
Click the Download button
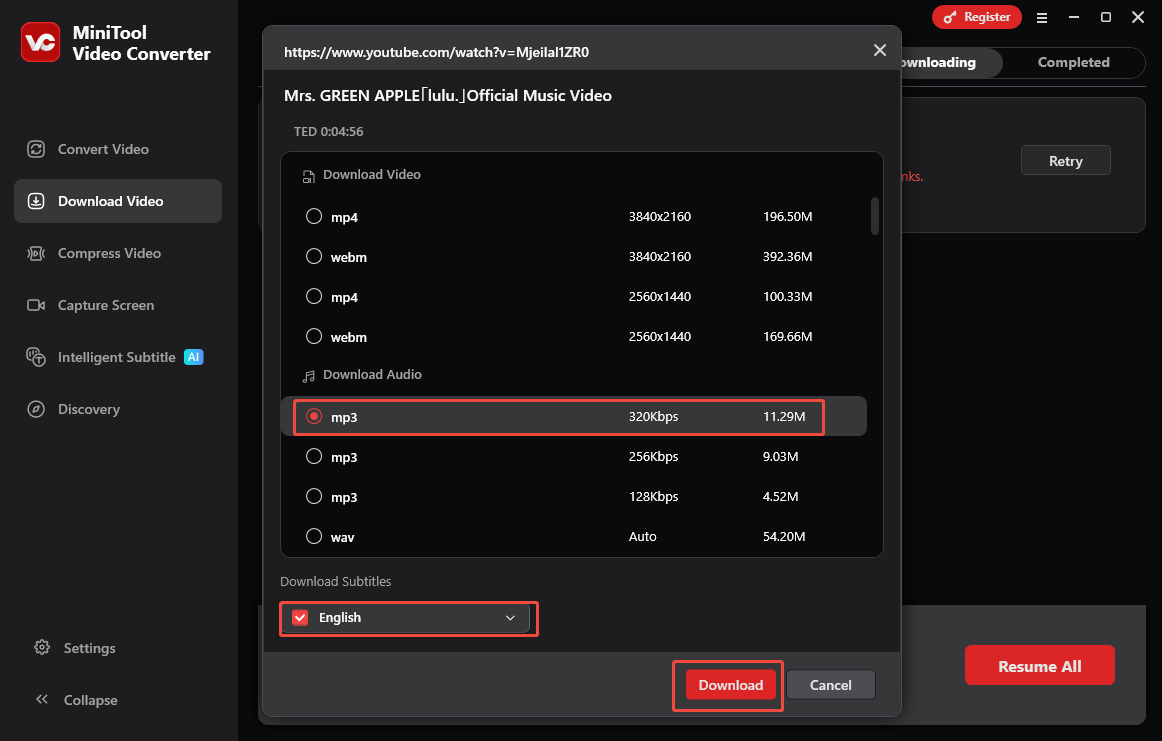click(x=729, y=685)
